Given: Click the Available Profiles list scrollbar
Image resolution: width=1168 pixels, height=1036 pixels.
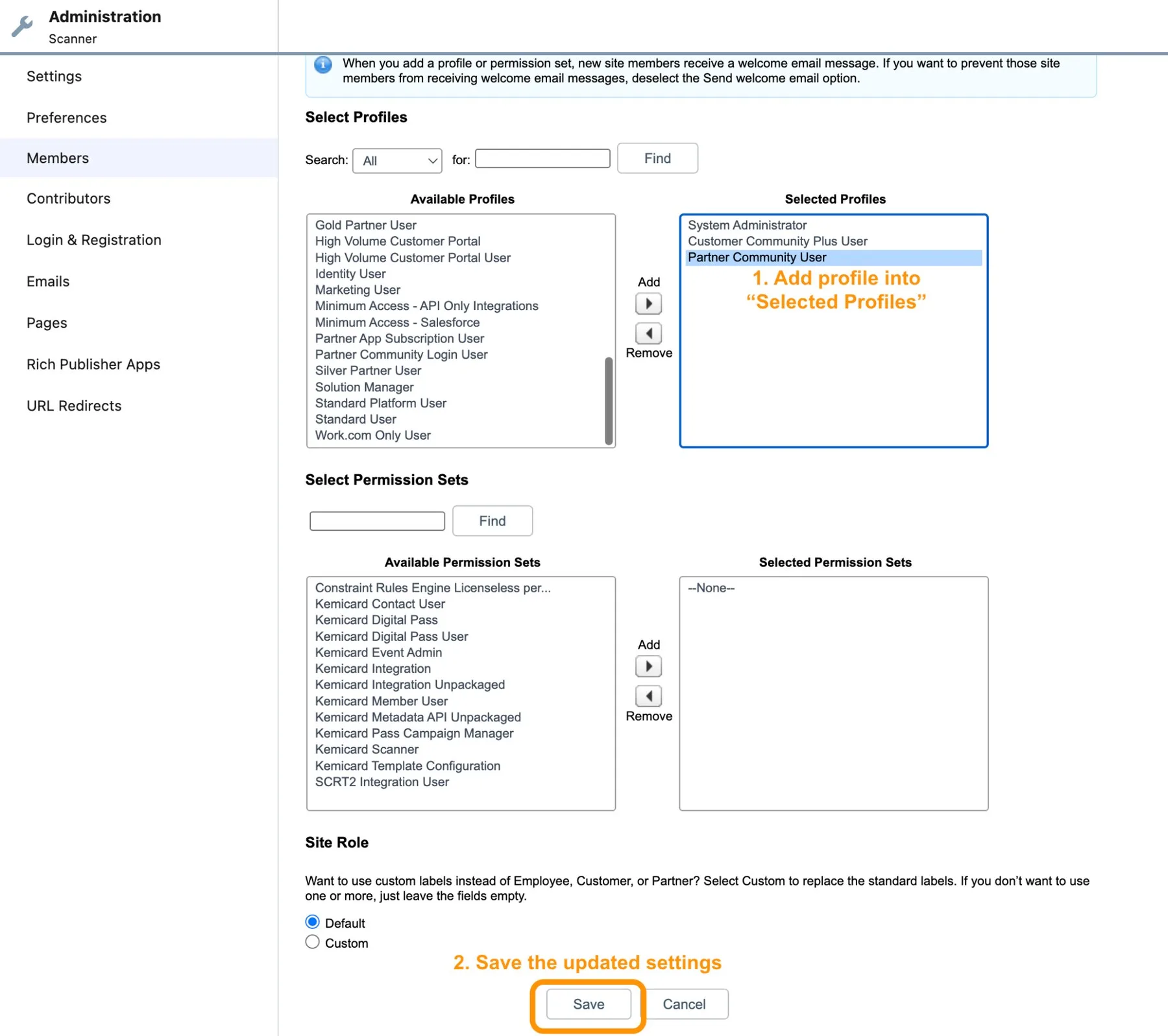Looking at the screenshot, I should tap(609, 400).
